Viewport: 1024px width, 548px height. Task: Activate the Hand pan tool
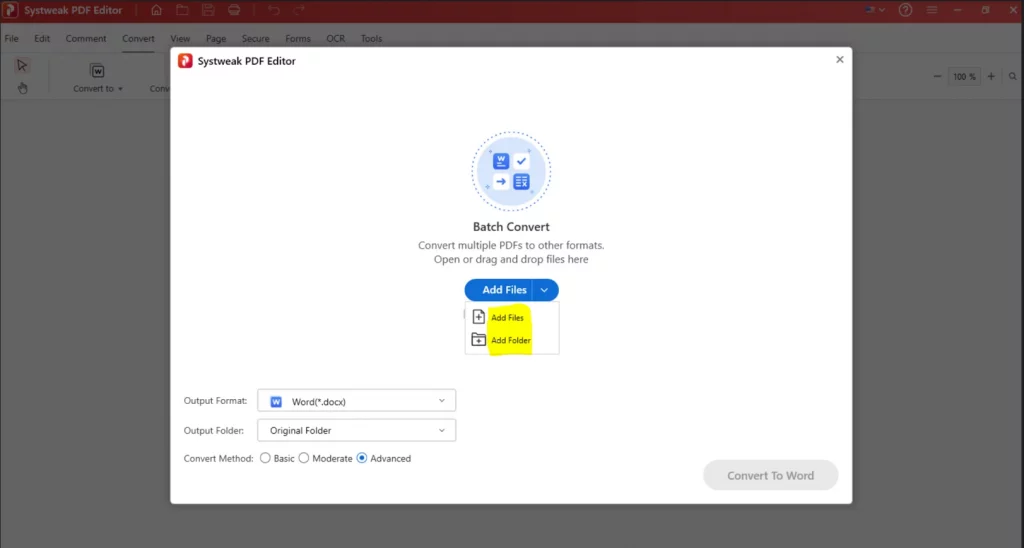tap(22, 88)
